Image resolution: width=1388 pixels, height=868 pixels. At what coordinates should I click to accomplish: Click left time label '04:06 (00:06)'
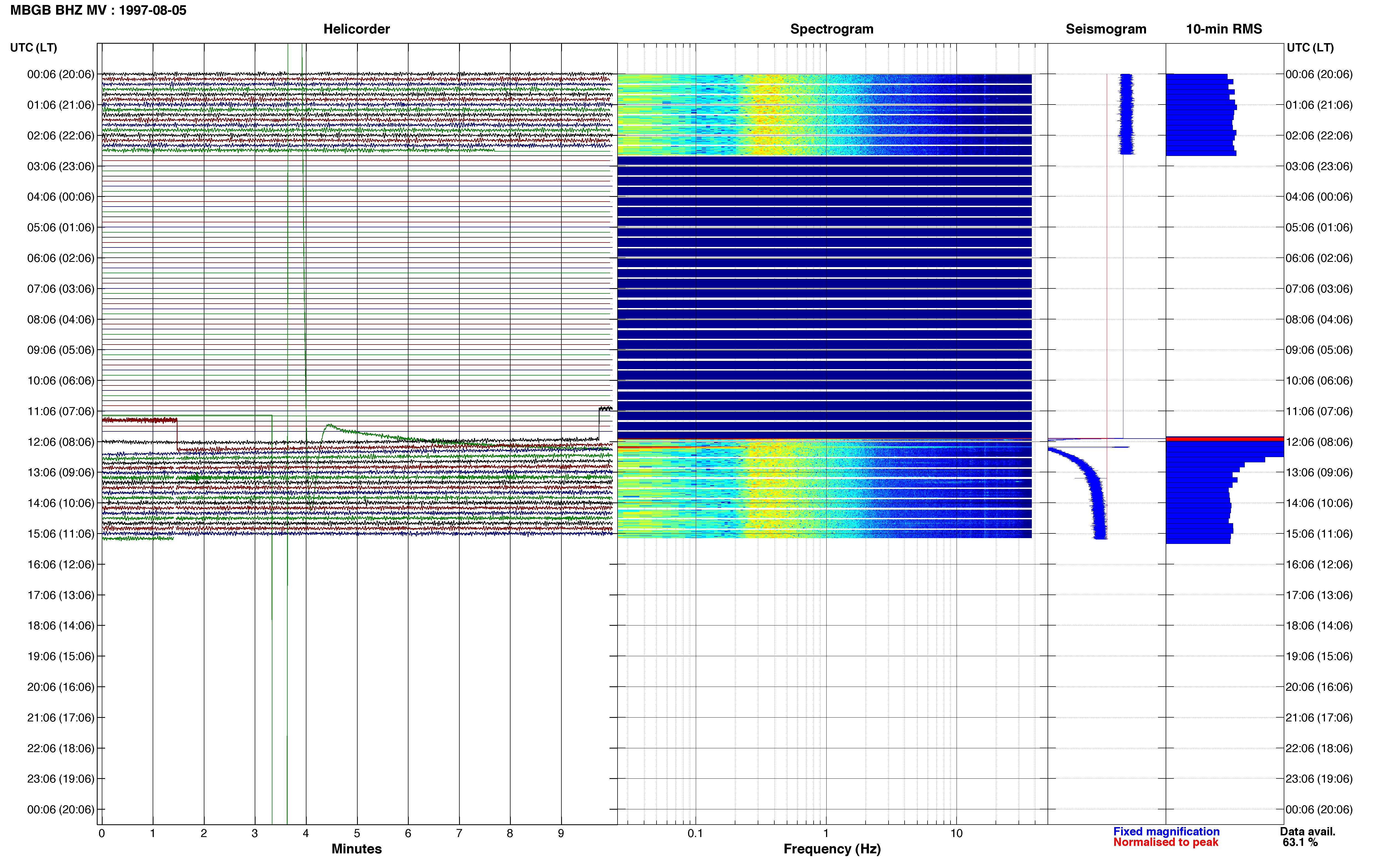click(60, 197)
